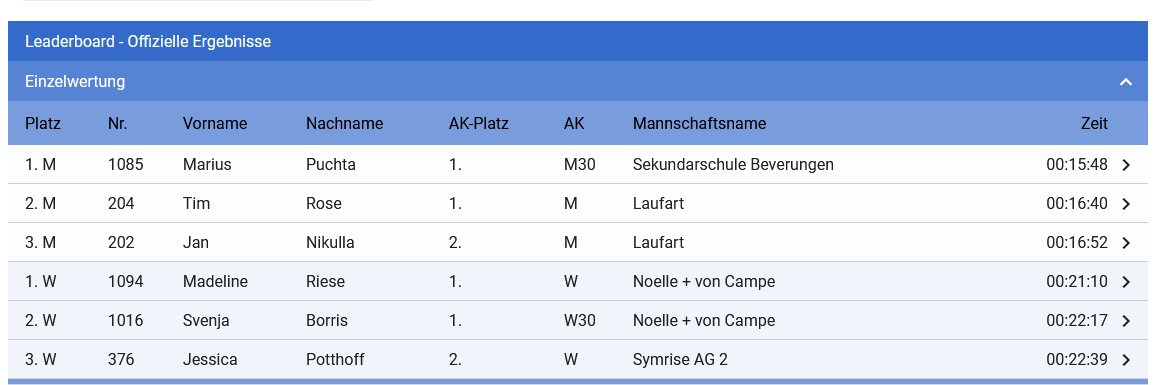Click team name Sekundarschule Beverungen
This screenshot has height=385, width=1155.
pyautogui.click(x=733, y=164)
